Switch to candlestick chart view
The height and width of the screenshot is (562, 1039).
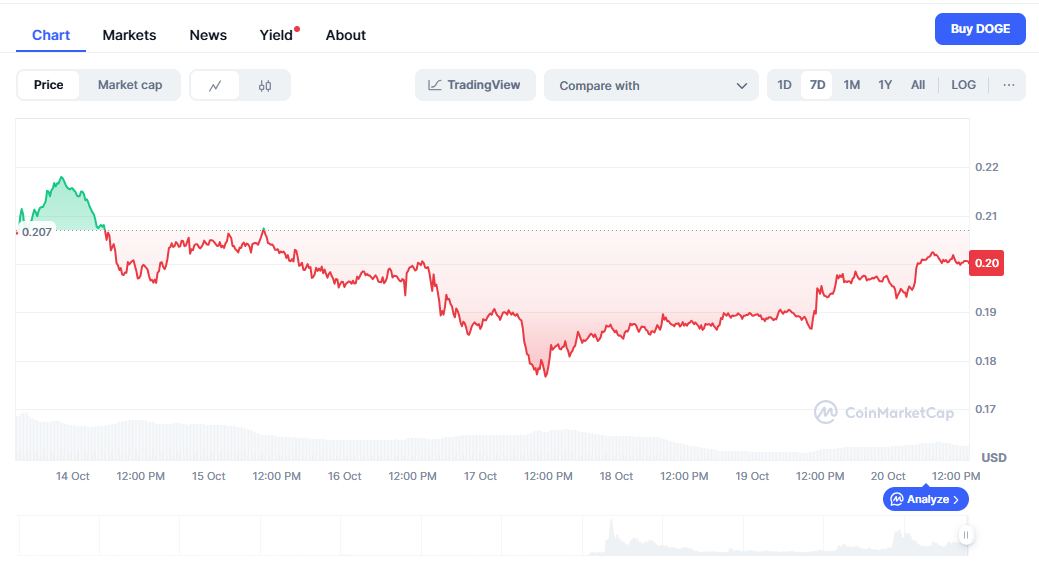[265, 86]
